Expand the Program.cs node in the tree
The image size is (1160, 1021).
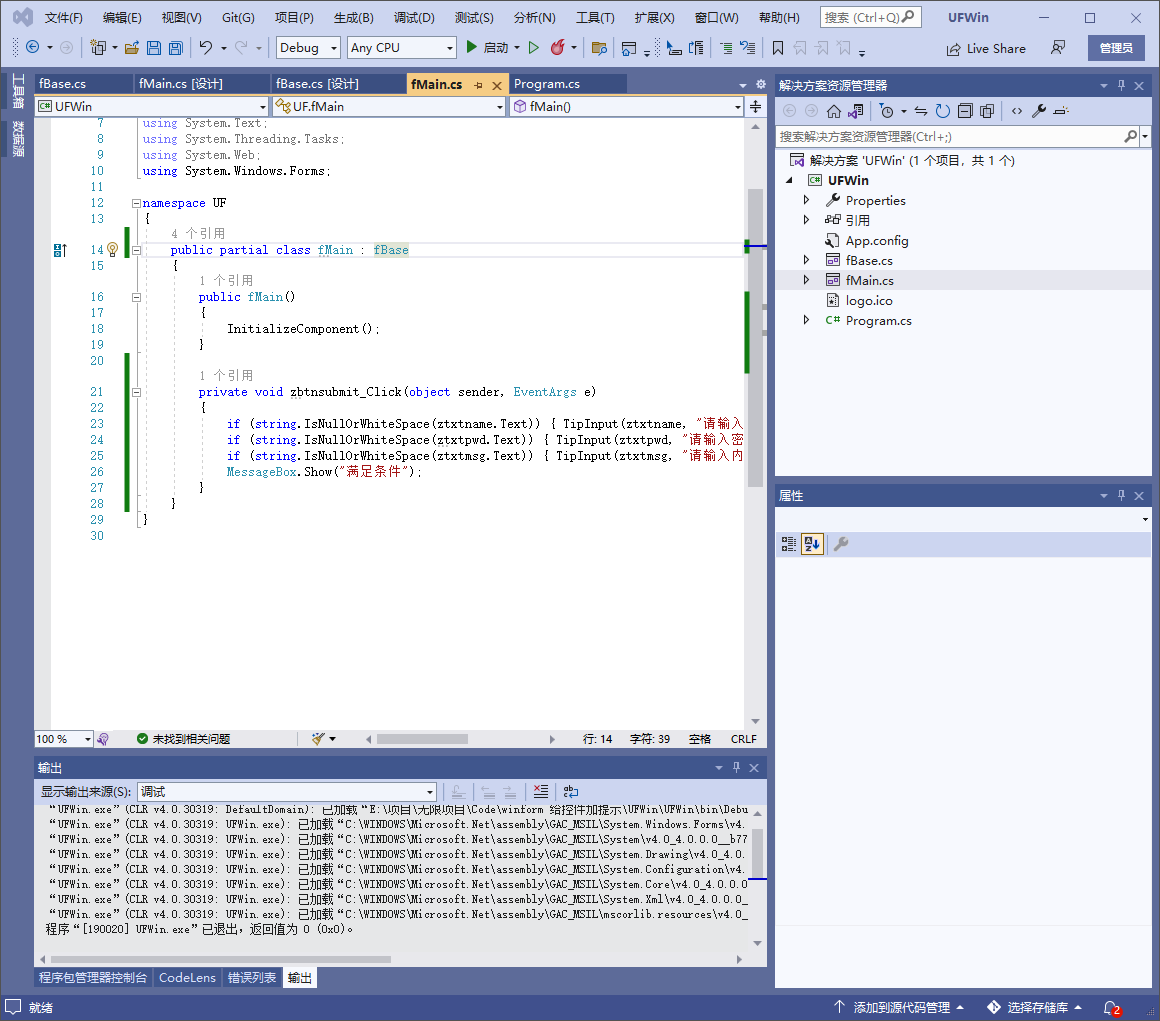[x=806, y=320]
